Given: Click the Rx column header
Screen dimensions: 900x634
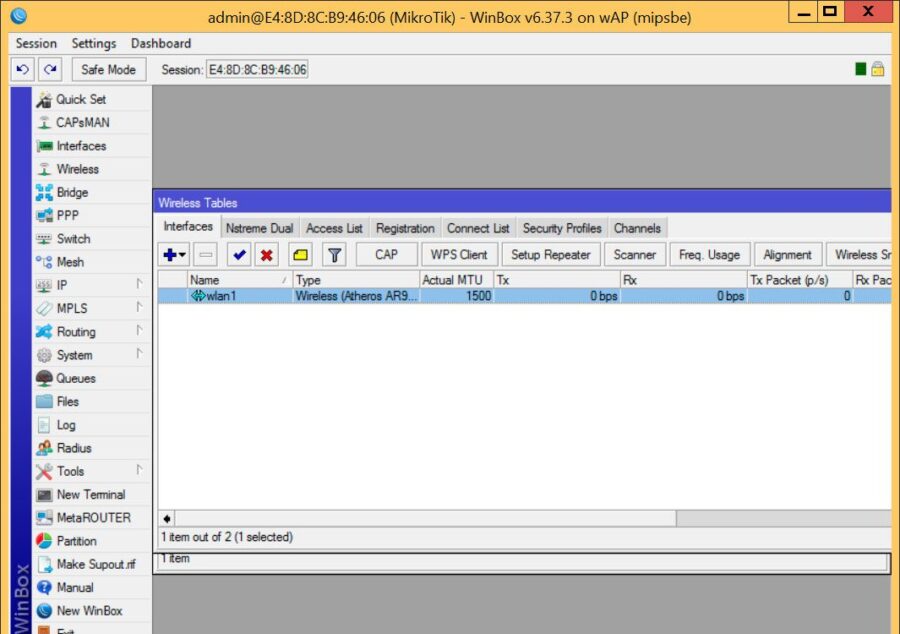Looking at the screenshot, I should pyautogui.click(x=684, y=280).
